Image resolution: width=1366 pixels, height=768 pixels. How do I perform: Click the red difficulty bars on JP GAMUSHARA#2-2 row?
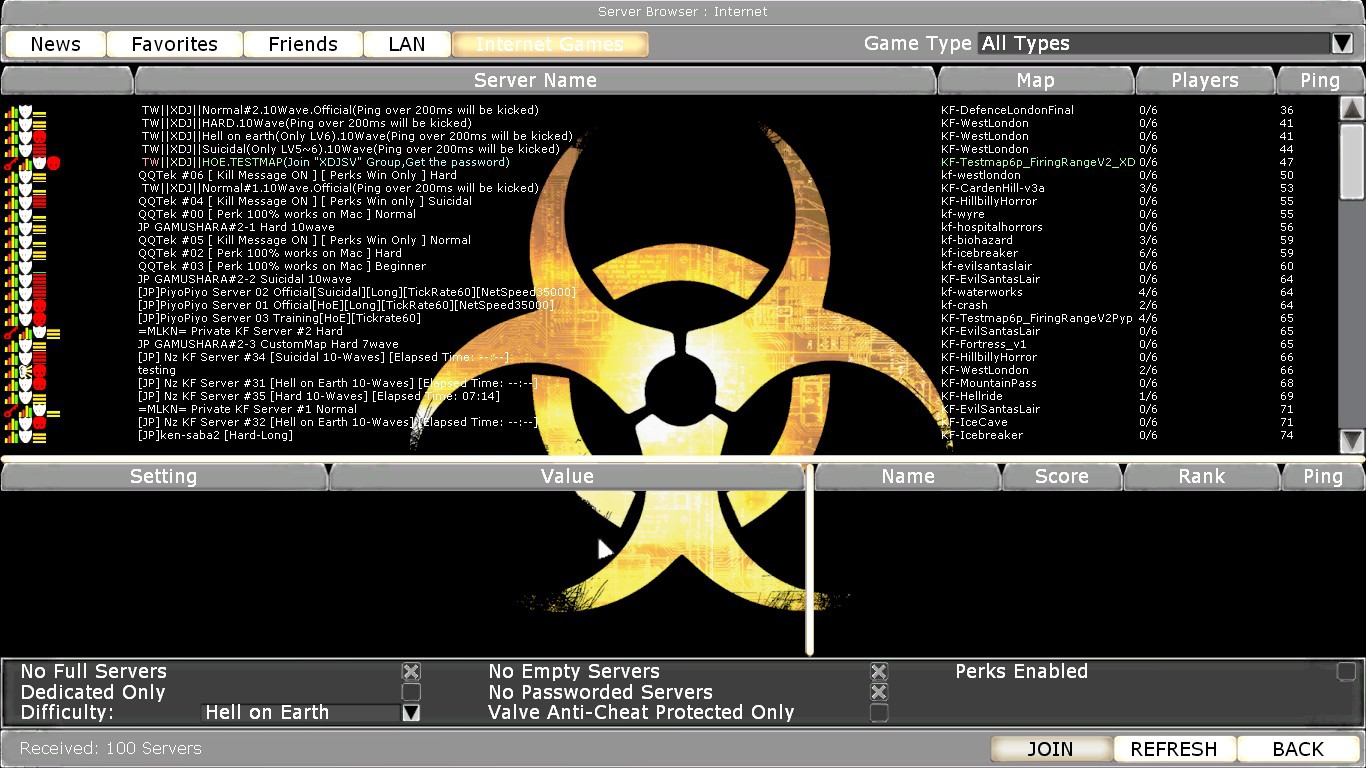pyautogui.click(x=39, y=280)
